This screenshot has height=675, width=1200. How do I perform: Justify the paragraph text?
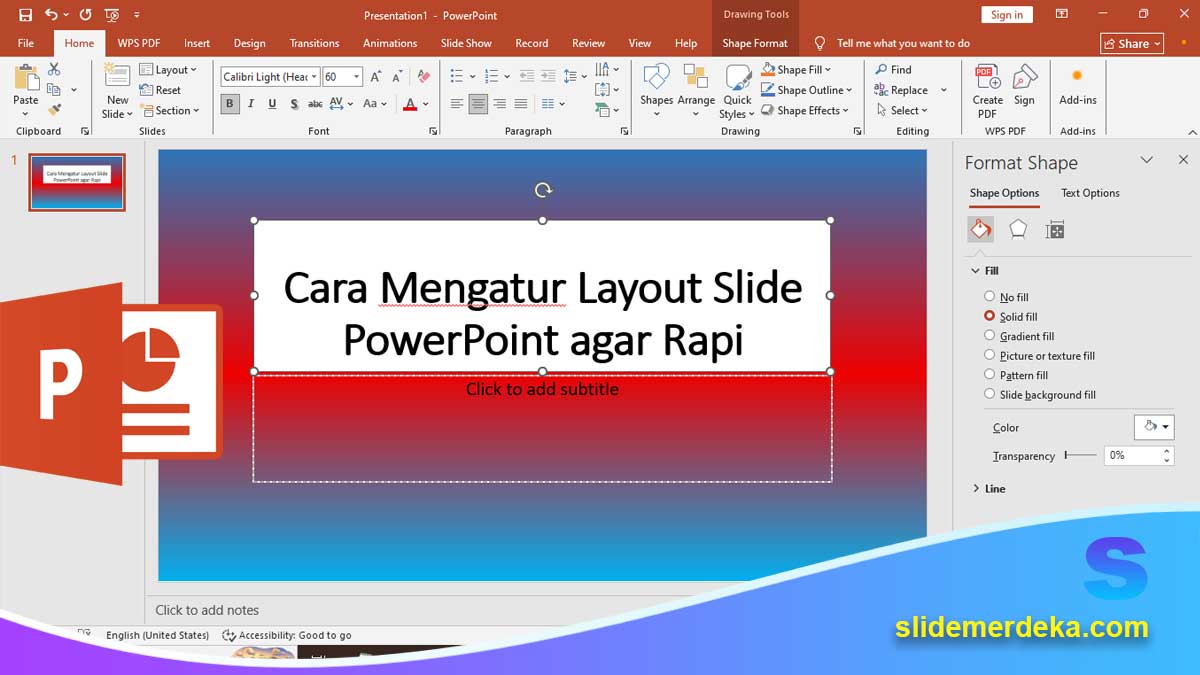[x=520, y=104]
